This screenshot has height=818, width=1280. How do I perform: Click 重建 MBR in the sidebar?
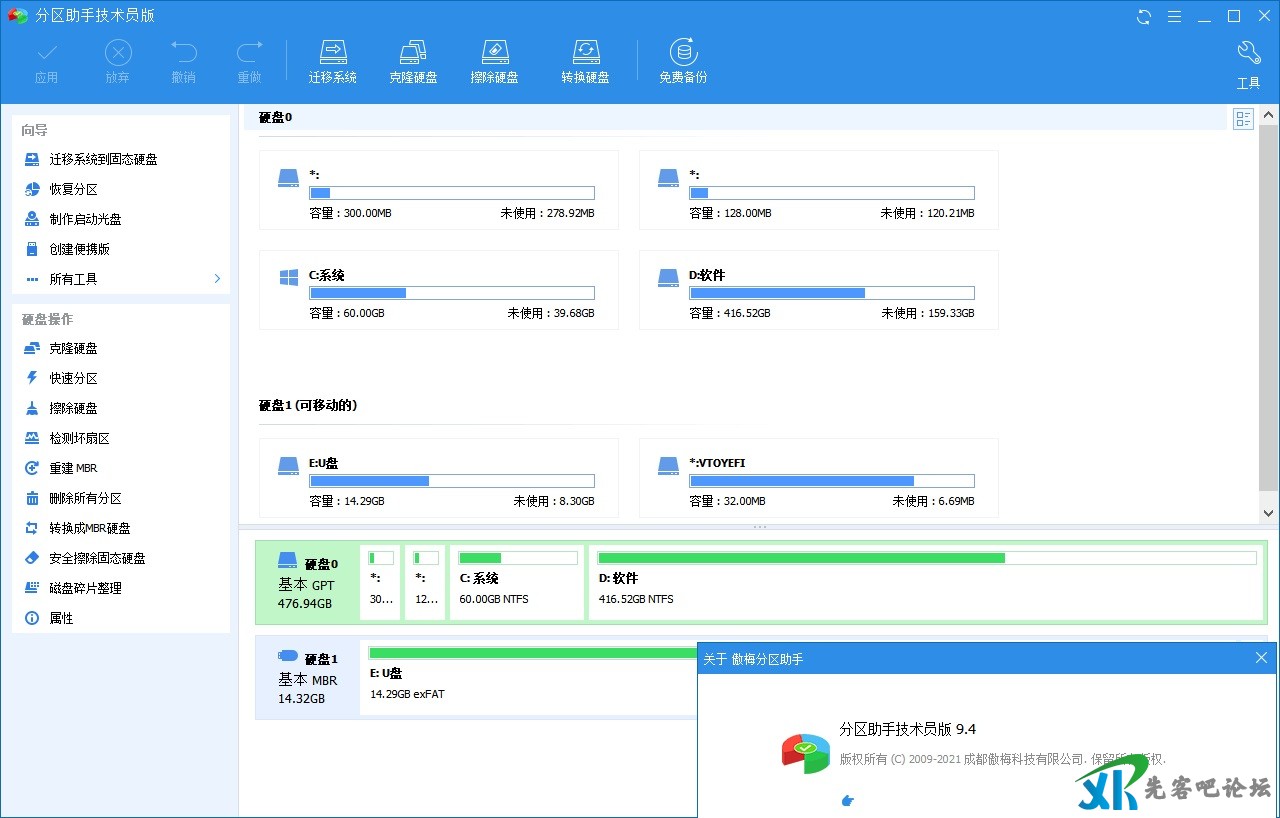pyautogui.click(x=73, y=468)
